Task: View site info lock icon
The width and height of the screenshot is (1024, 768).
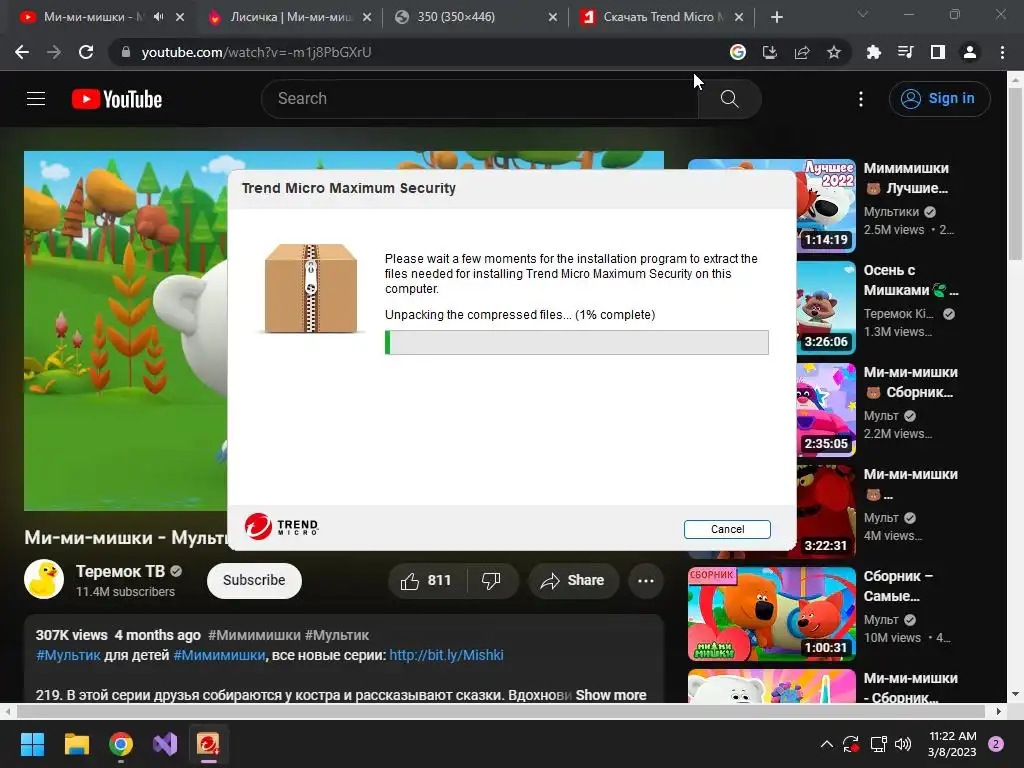Action: pos(125,52)
